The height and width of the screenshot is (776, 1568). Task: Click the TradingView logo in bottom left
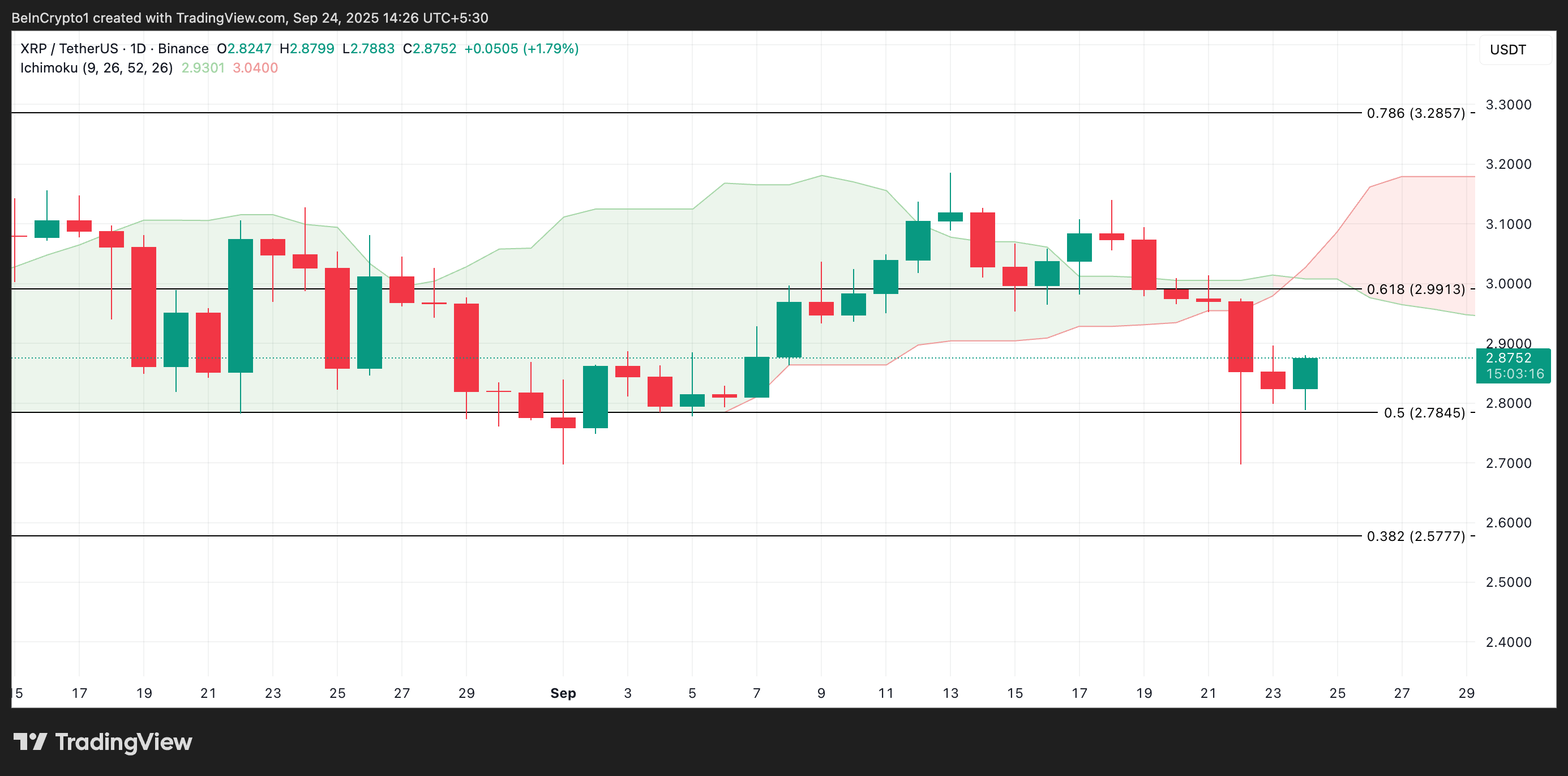(104, 742)
